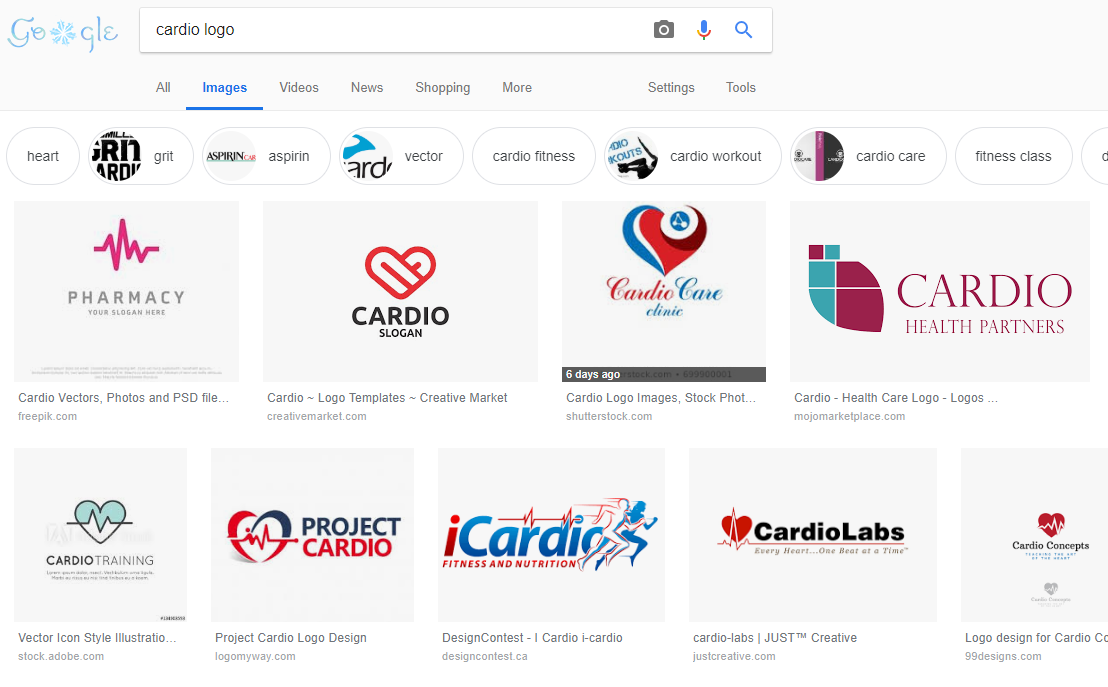This screenshot has width=1108, height=687.
Task: Open the Google homepage via the logo
Action: [x=63, y=33]
